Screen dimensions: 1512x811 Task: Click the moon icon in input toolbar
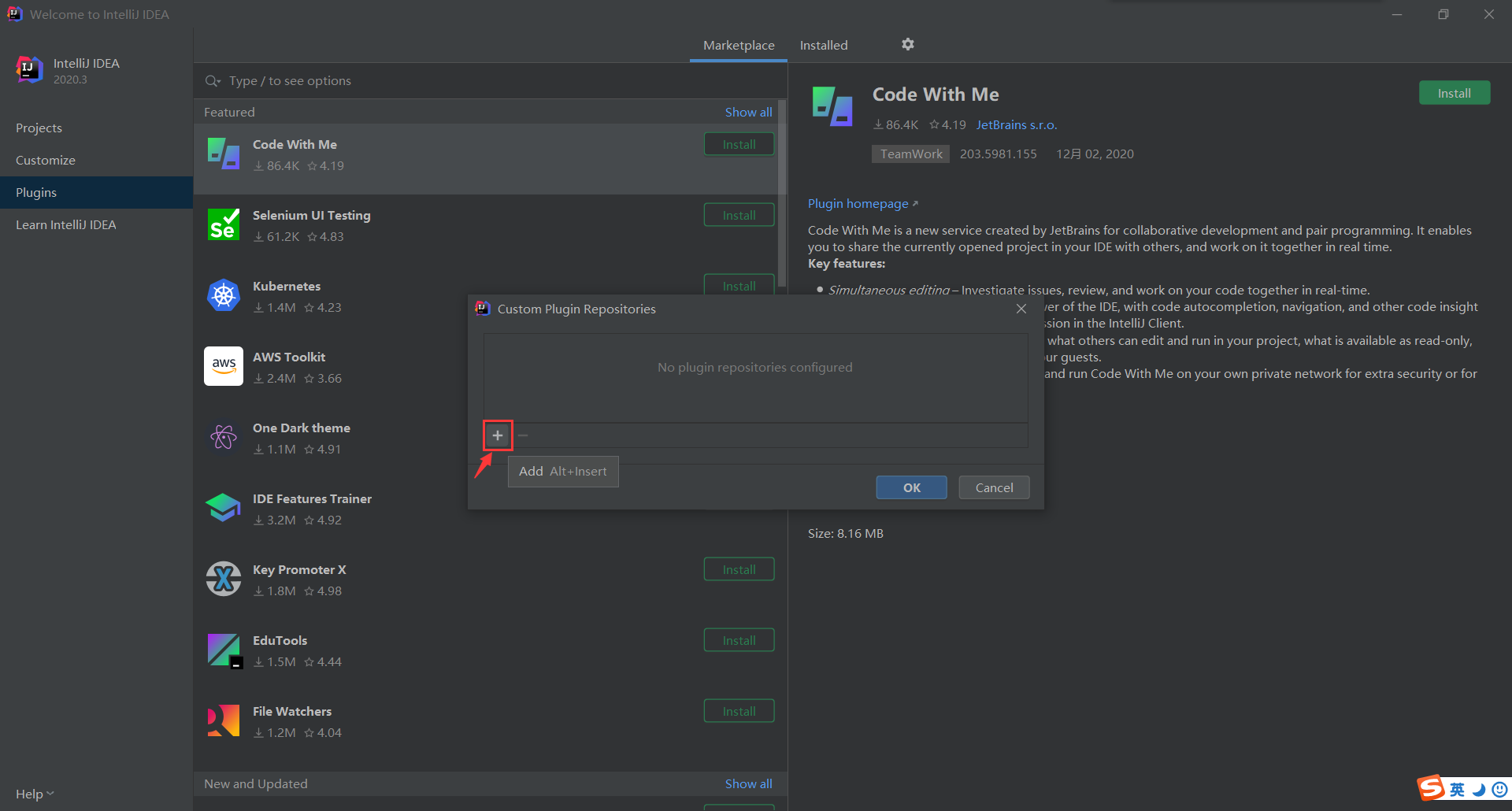[1479, 790]
